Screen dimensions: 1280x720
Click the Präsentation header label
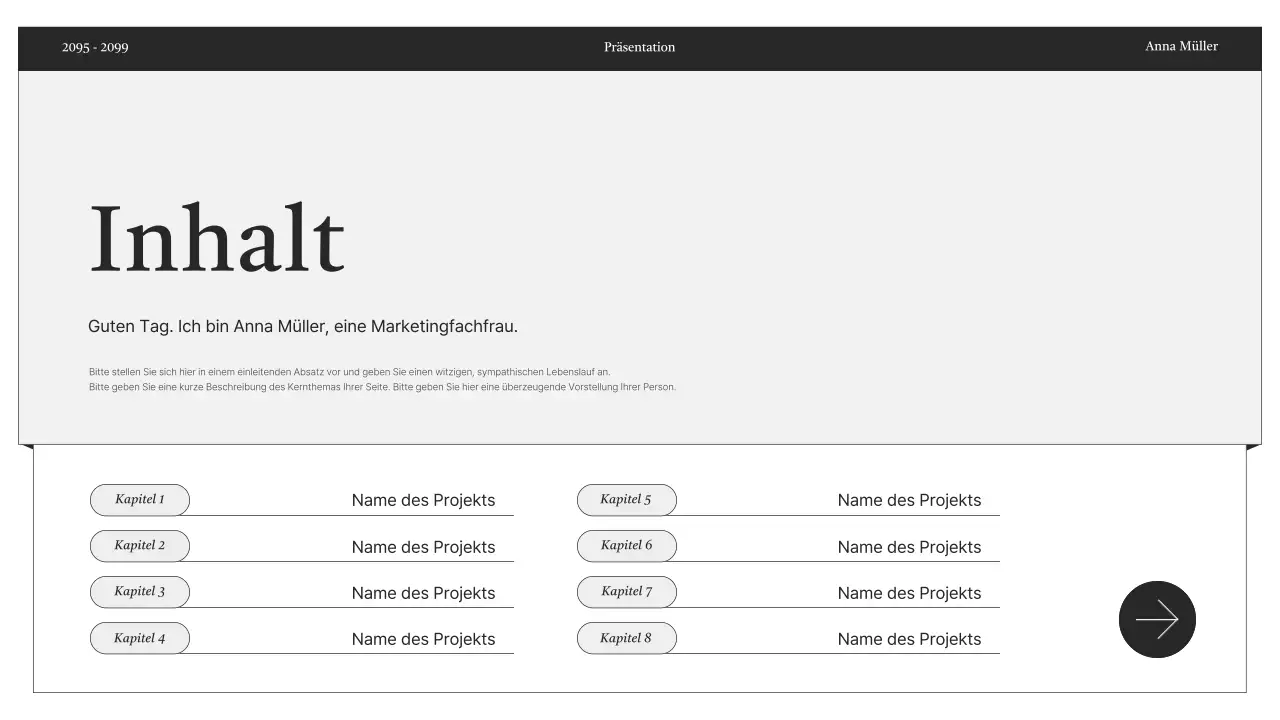[639, 47]
